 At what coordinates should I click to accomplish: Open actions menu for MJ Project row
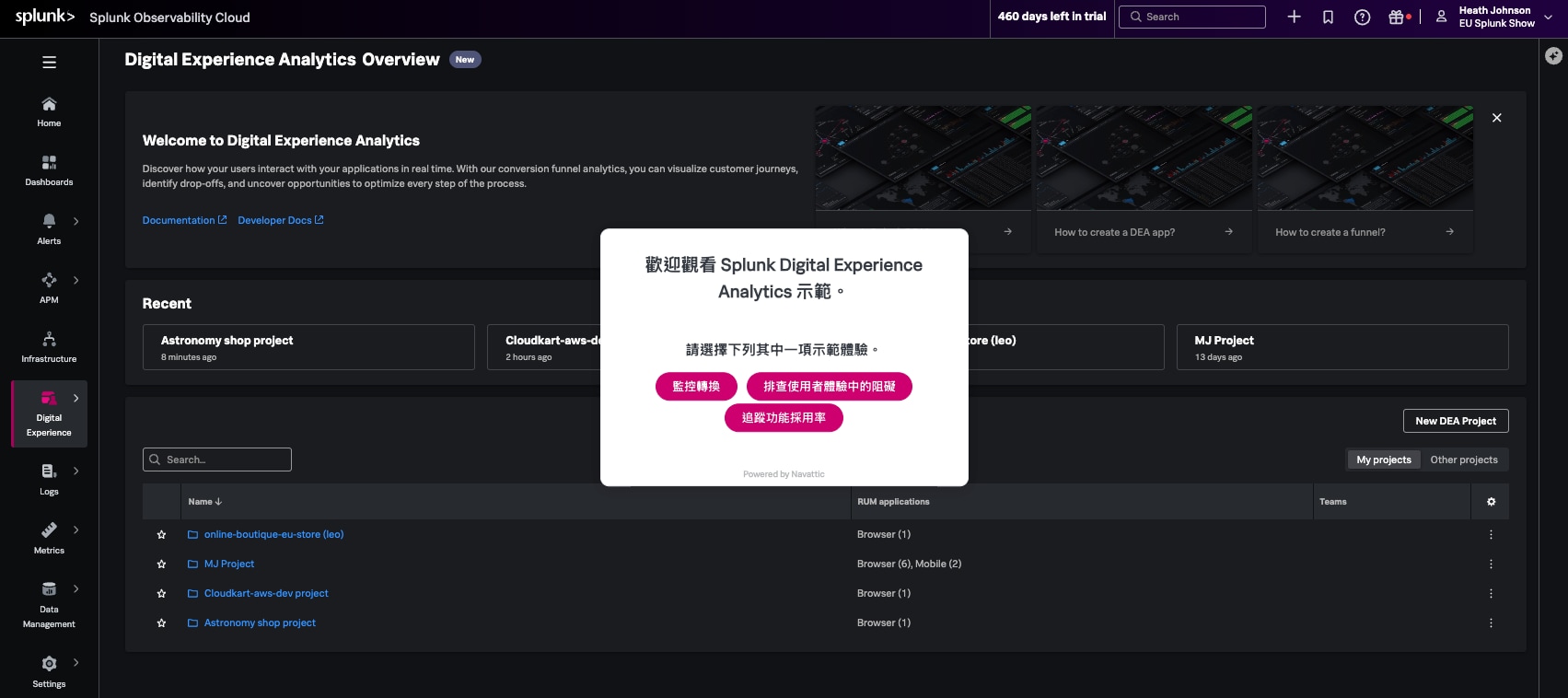[x=1492, y=564]
